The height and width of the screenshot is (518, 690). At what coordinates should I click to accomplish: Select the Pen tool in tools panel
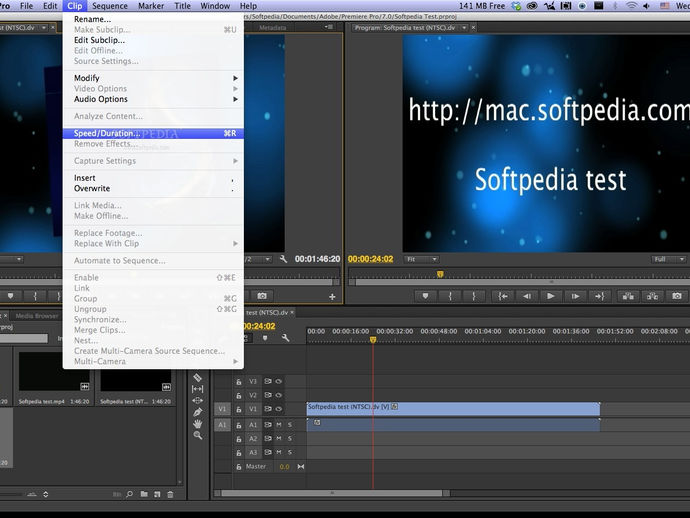[197, 411]
